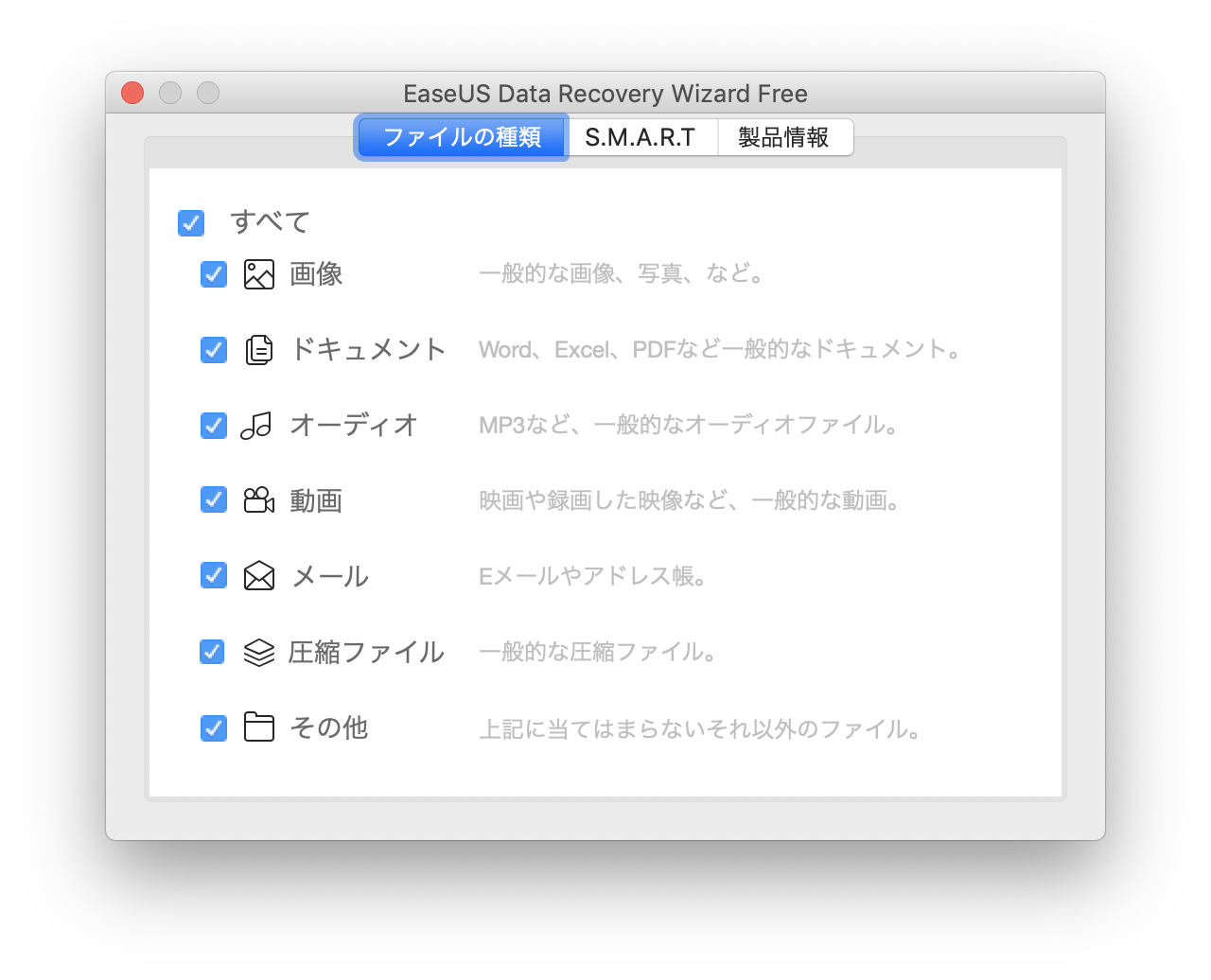Screen dimensions: 1211x980
Task: Open the 製品情報 tab
Action: pyautogui.click(x=783, y=137)
